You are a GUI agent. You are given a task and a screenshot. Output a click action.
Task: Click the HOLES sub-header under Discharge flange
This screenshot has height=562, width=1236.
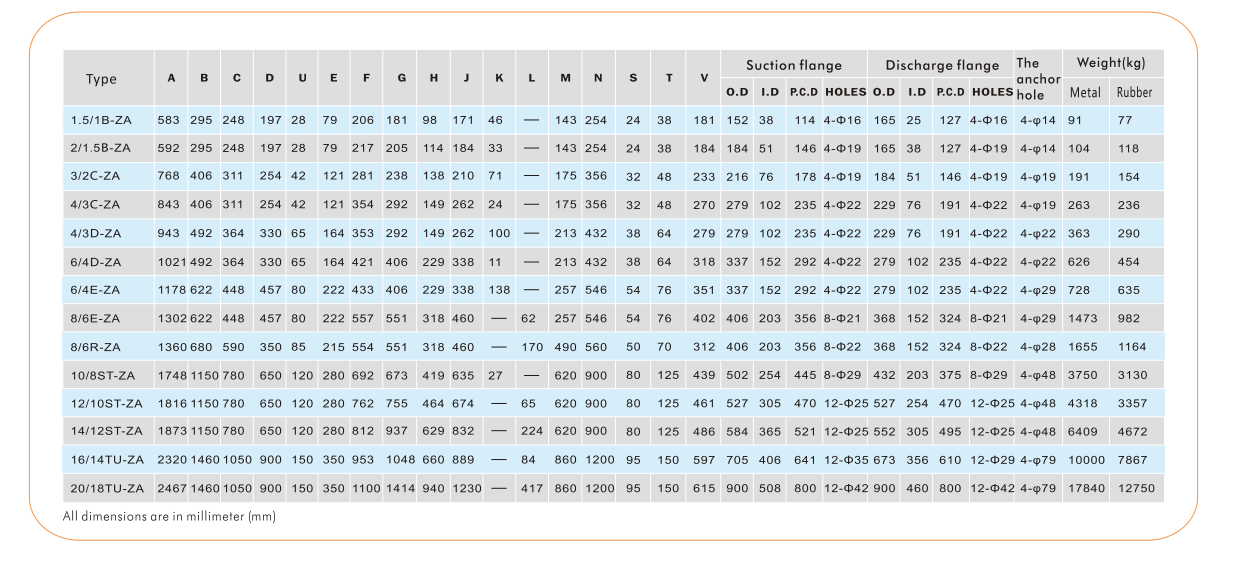point(992,92)
